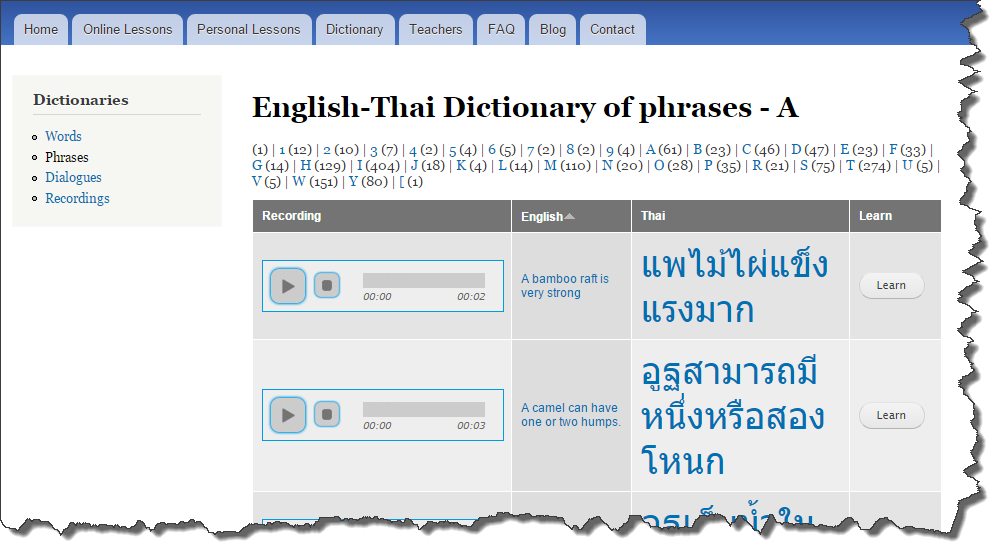Screen dimensions: 1004x557
Task: Show phrases starting with T
Action: [850, 166]
